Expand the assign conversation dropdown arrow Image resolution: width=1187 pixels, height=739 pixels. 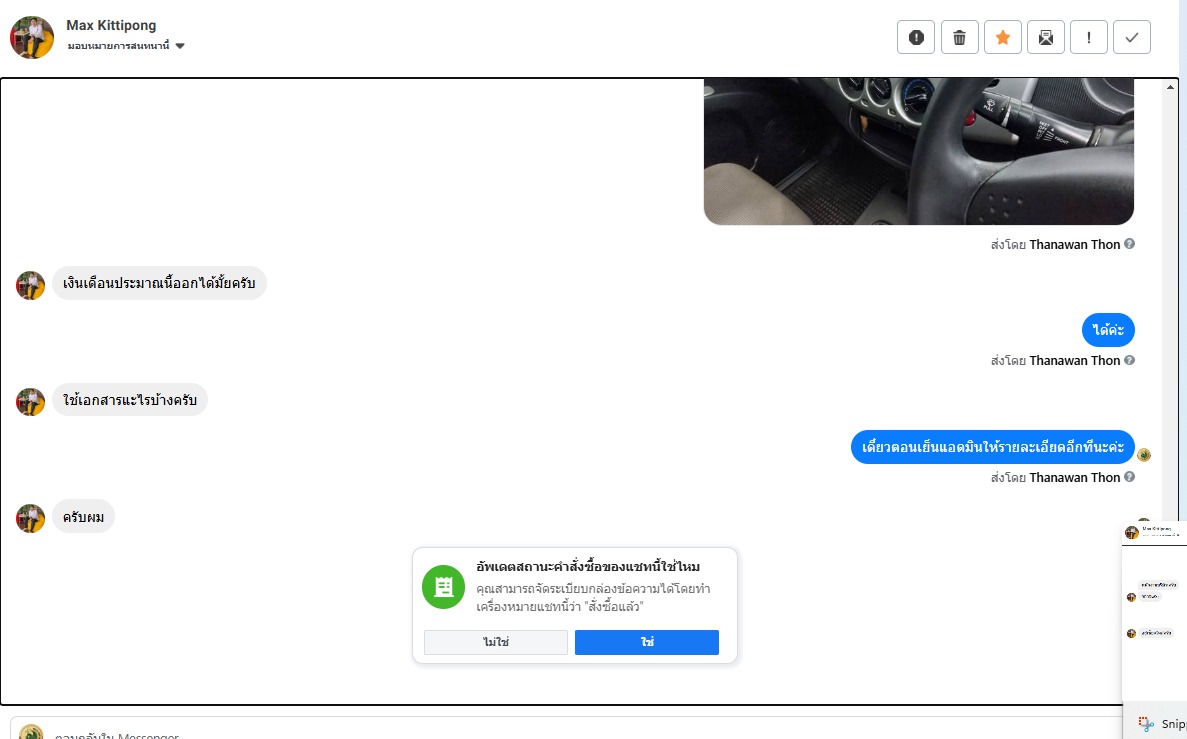point(180,46)
